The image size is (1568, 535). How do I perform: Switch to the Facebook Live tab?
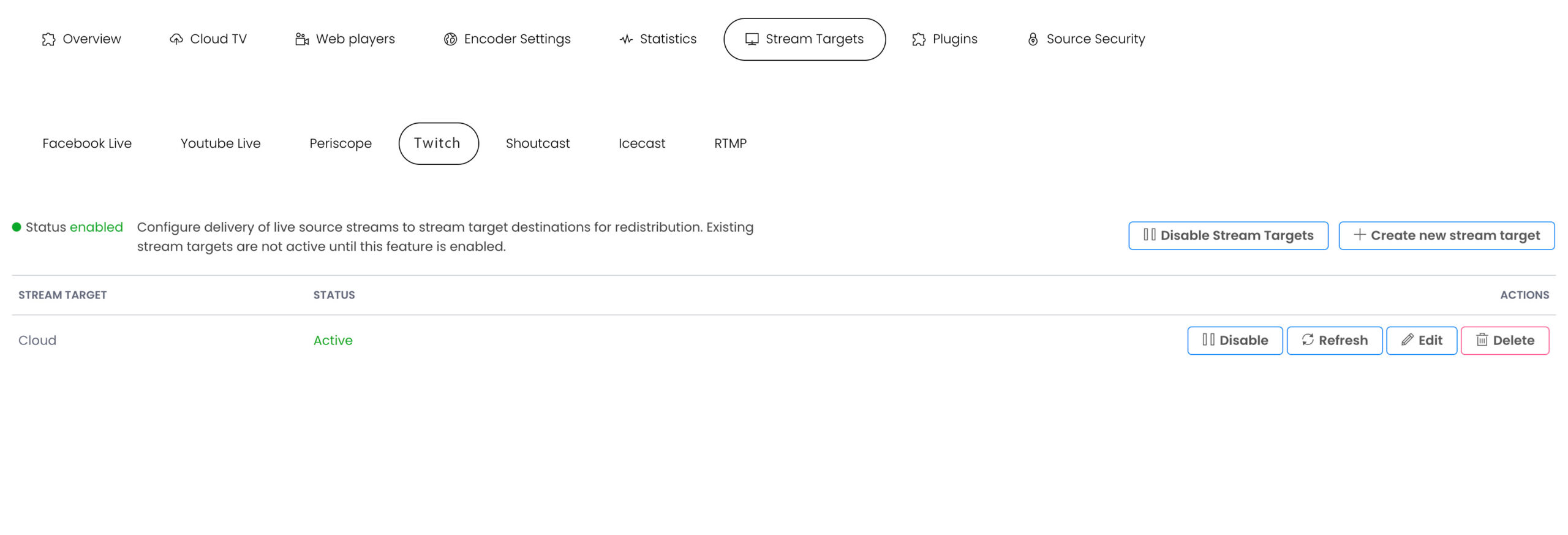pyautogui.click(x=87, y=143)
